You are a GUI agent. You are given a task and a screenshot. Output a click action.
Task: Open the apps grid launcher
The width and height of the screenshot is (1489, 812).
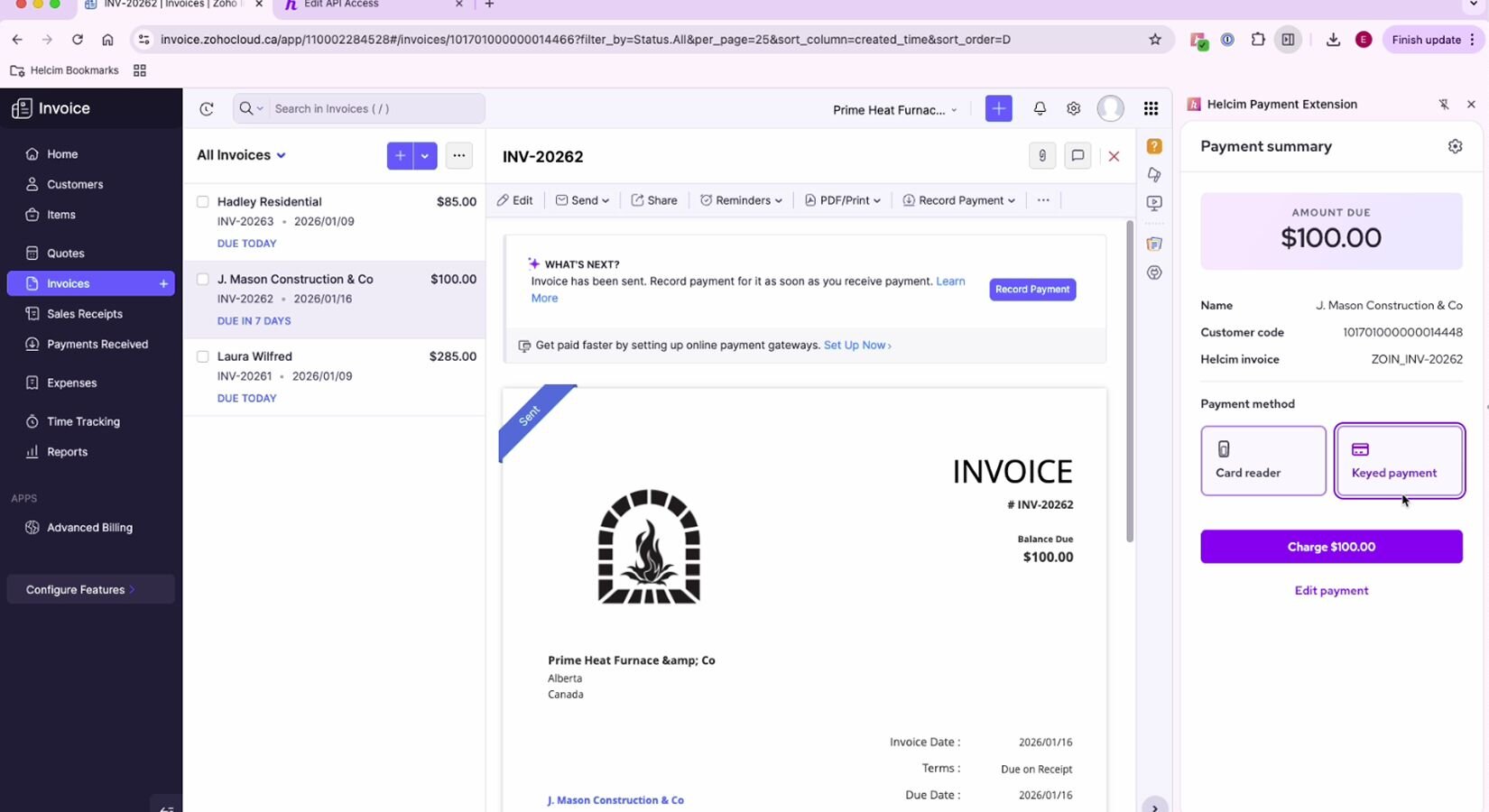pos(1151,108)
